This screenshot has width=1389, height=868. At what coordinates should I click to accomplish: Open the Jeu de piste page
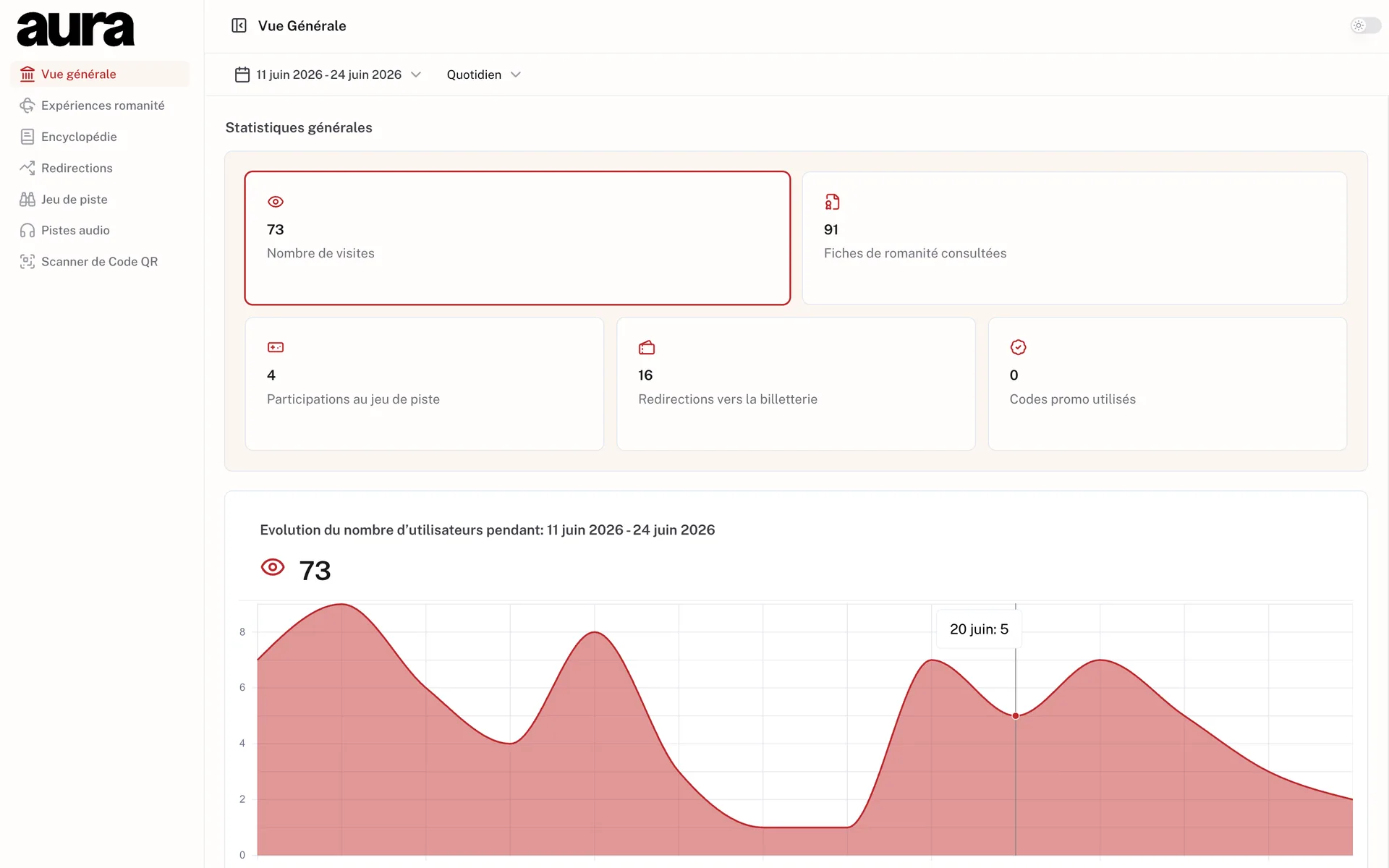tap(100, 199)
